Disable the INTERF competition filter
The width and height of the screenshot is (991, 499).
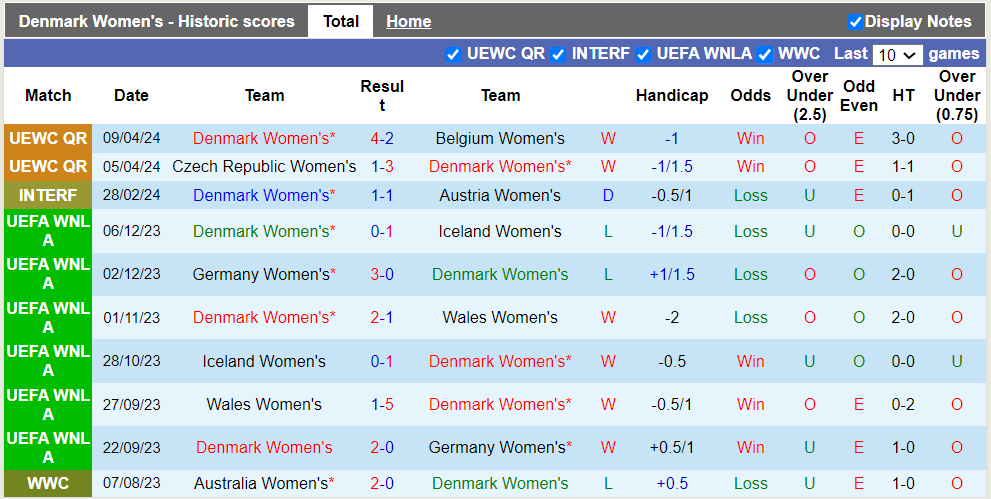[x=558, y=54]
